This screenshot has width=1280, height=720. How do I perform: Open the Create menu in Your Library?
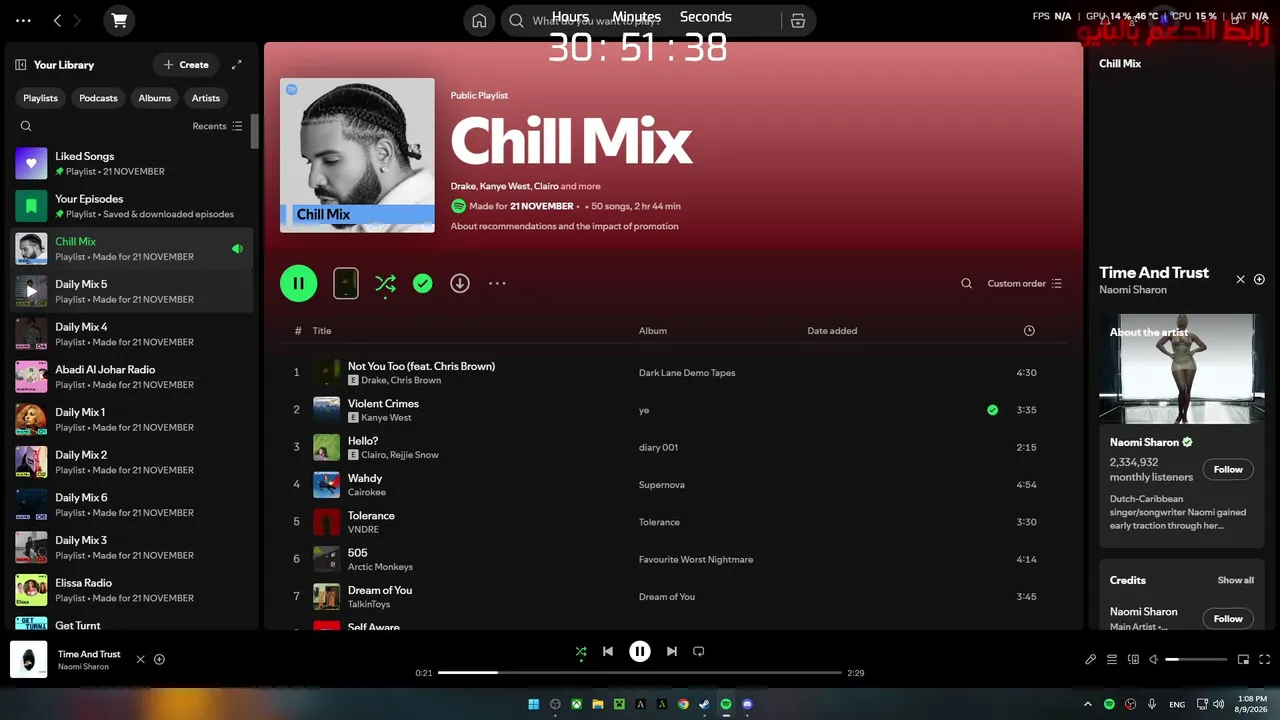186,65
